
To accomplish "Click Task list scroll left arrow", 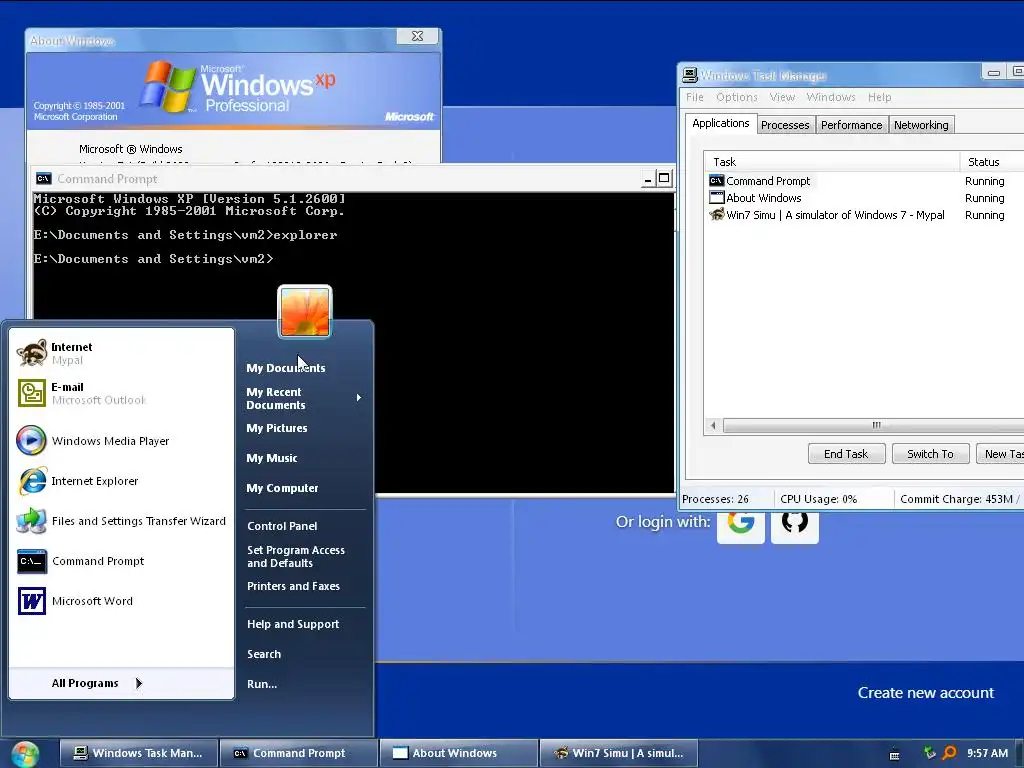I will [x=713, y=426].
